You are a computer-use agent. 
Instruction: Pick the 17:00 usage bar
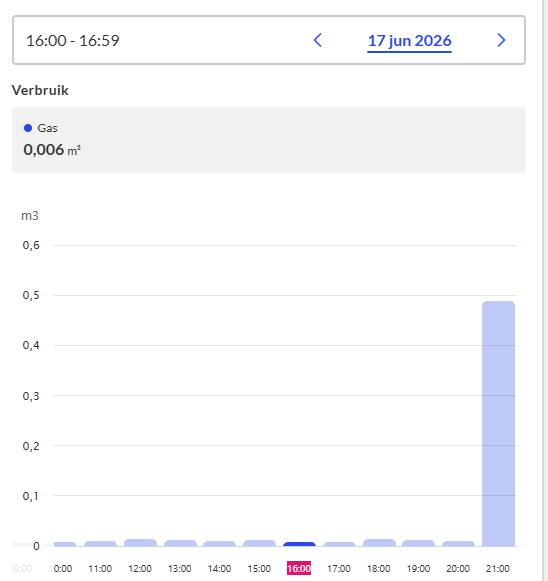[x=339, y=544]
